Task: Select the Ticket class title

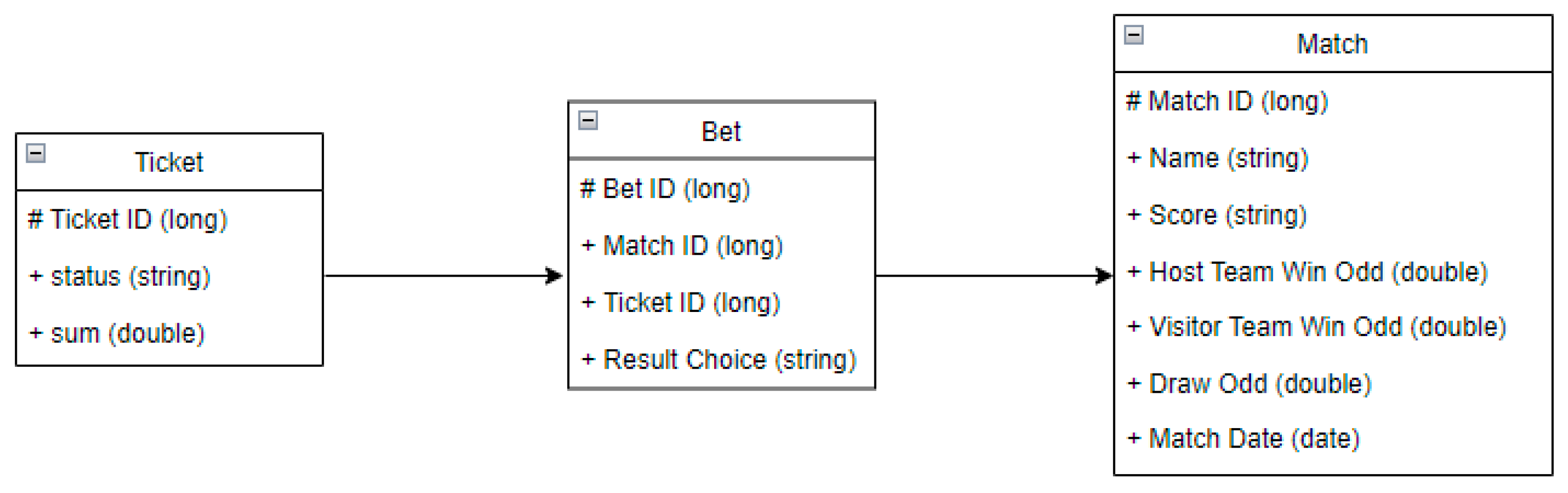Action: [x=168, y=162]
